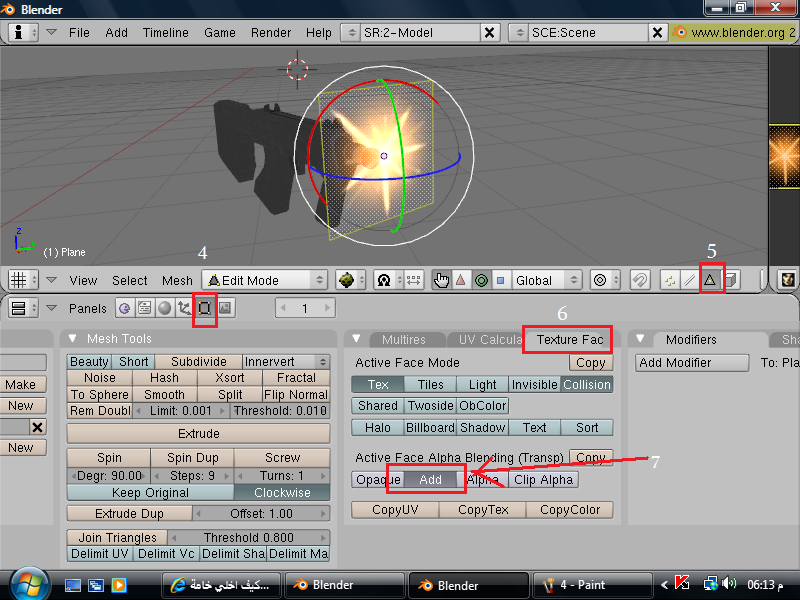
Task: Open the Select menu in 3D header
Action: point(130,281)
